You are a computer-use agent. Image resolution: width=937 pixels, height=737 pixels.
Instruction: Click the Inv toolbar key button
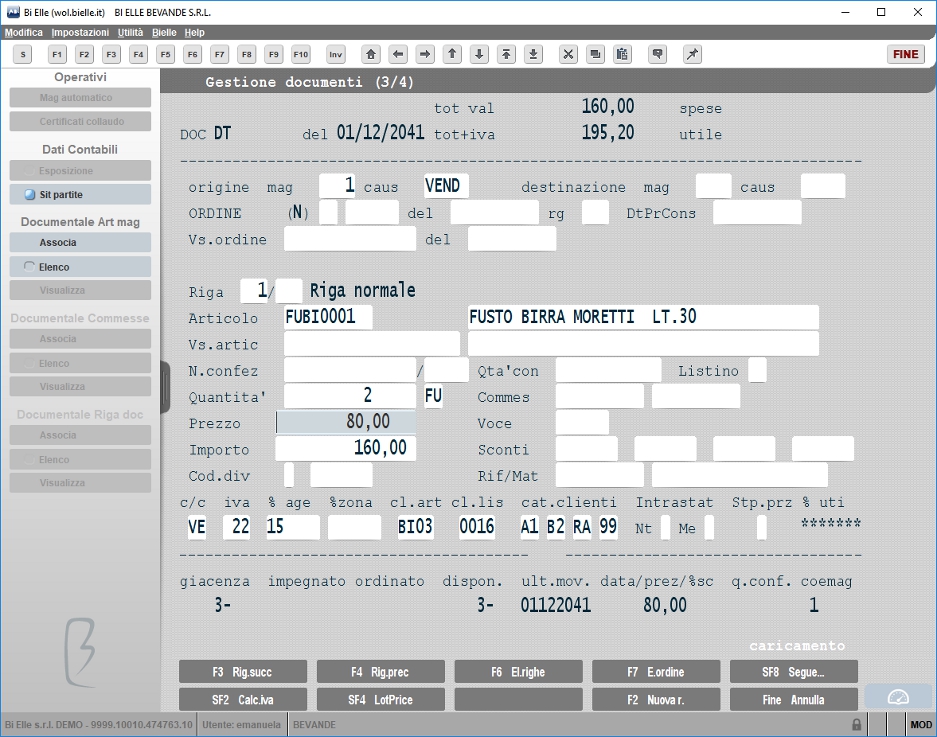[x=336, y=54]
